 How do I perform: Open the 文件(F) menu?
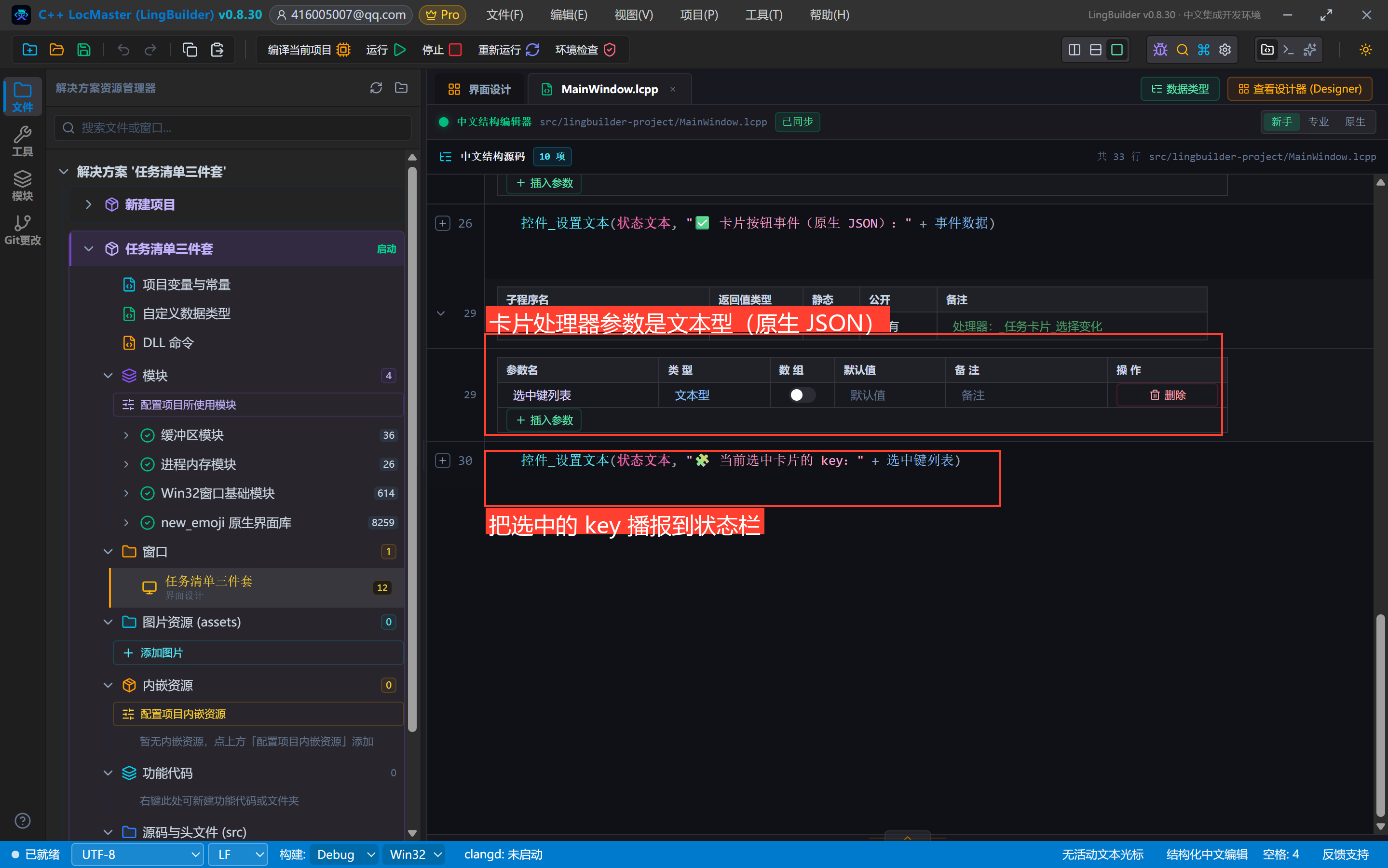(504, 15)
